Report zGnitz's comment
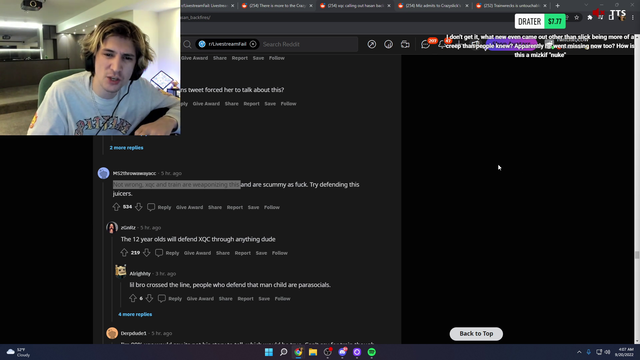The image size is (640, 360). point(242,253)
